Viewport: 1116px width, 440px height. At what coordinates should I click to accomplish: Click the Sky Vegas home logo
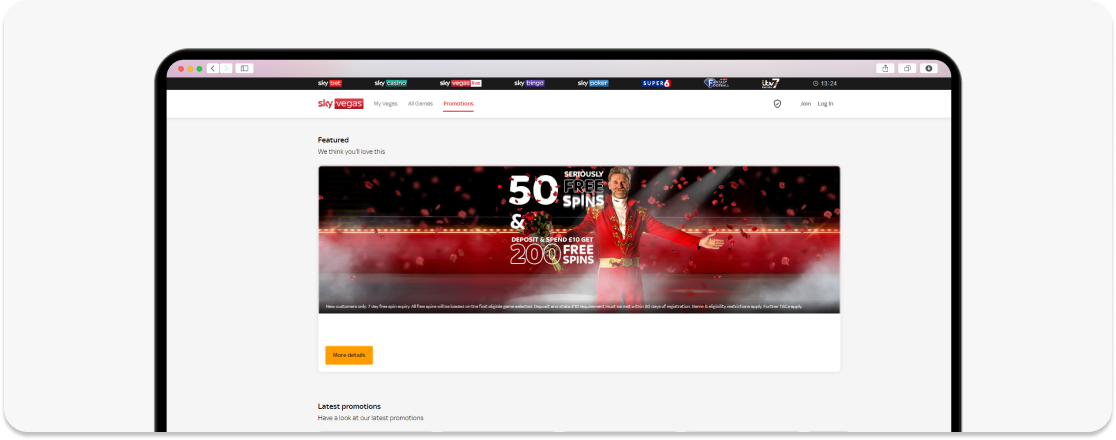coord(340,104)
